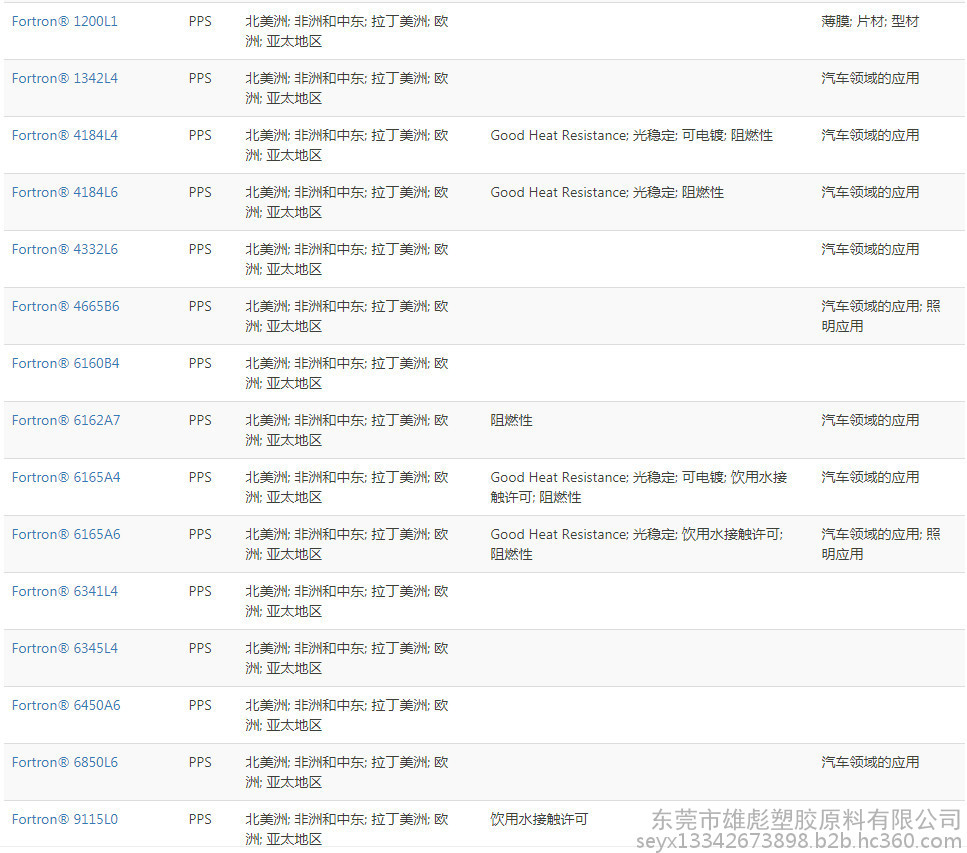Open the Fortron® 6160B4 product link
Image resolution: width=967 pixels, height=853 pixels.
pos(65,363)
